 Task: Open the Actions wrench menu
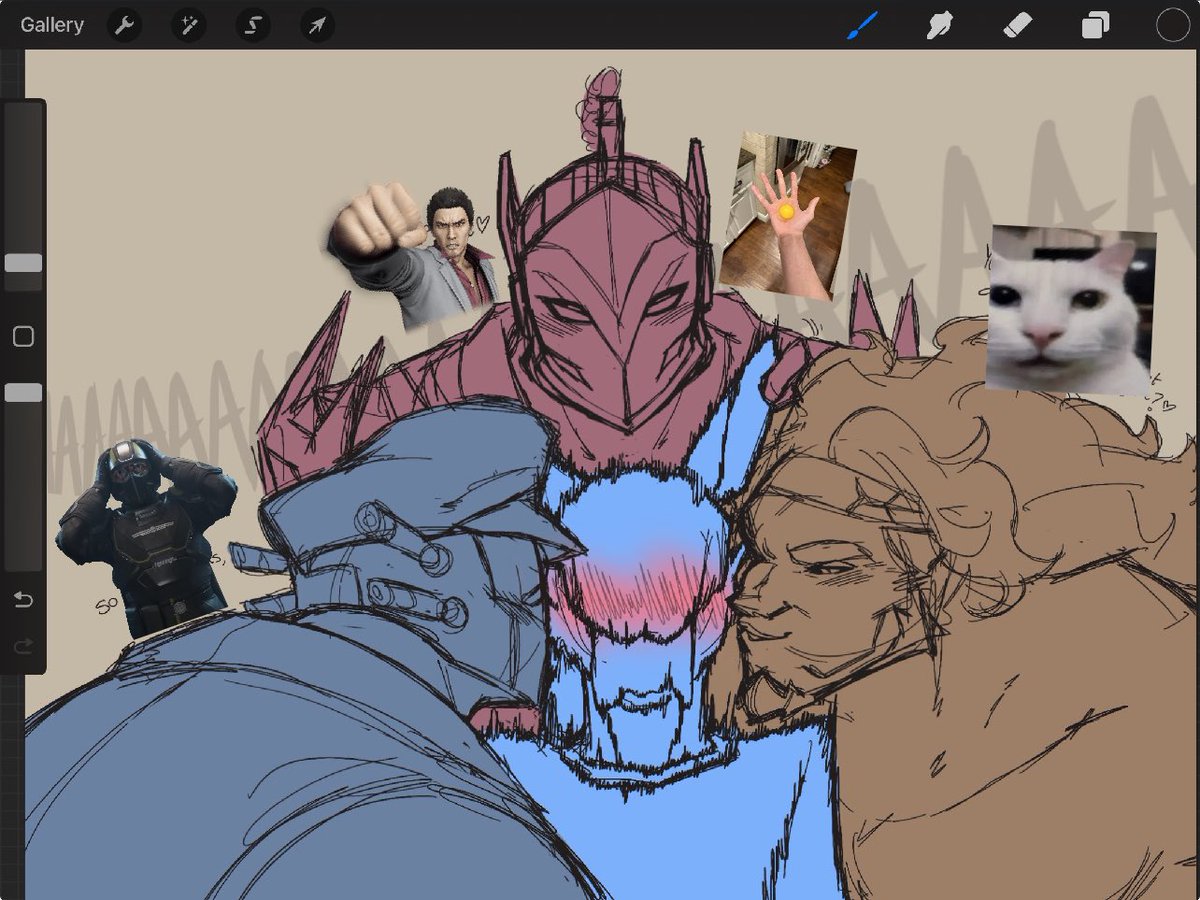coord(124,25)
